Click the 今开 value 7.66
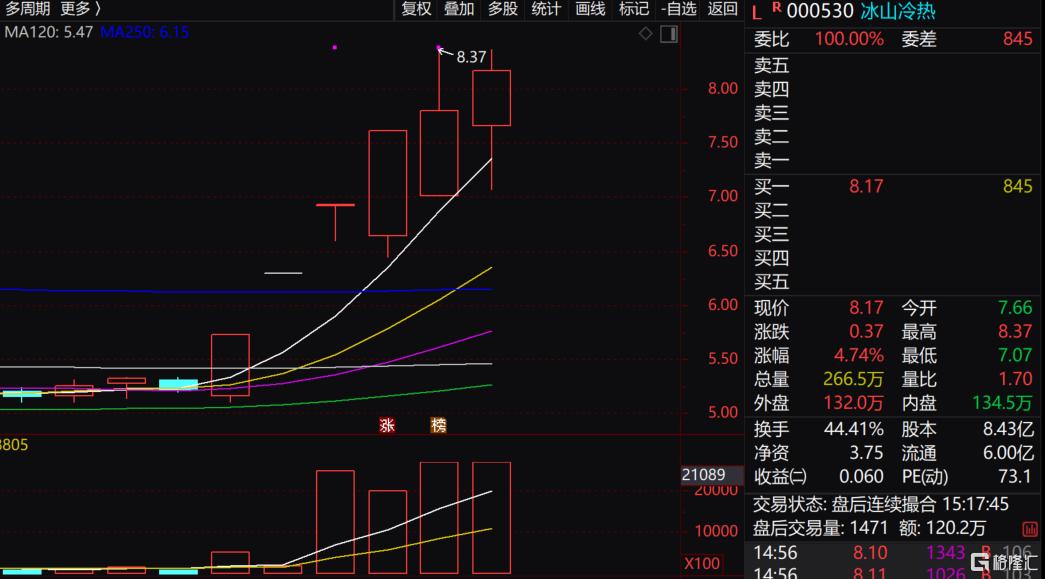The height and width of the screenshot is (579, 1045). point(1015,308)
